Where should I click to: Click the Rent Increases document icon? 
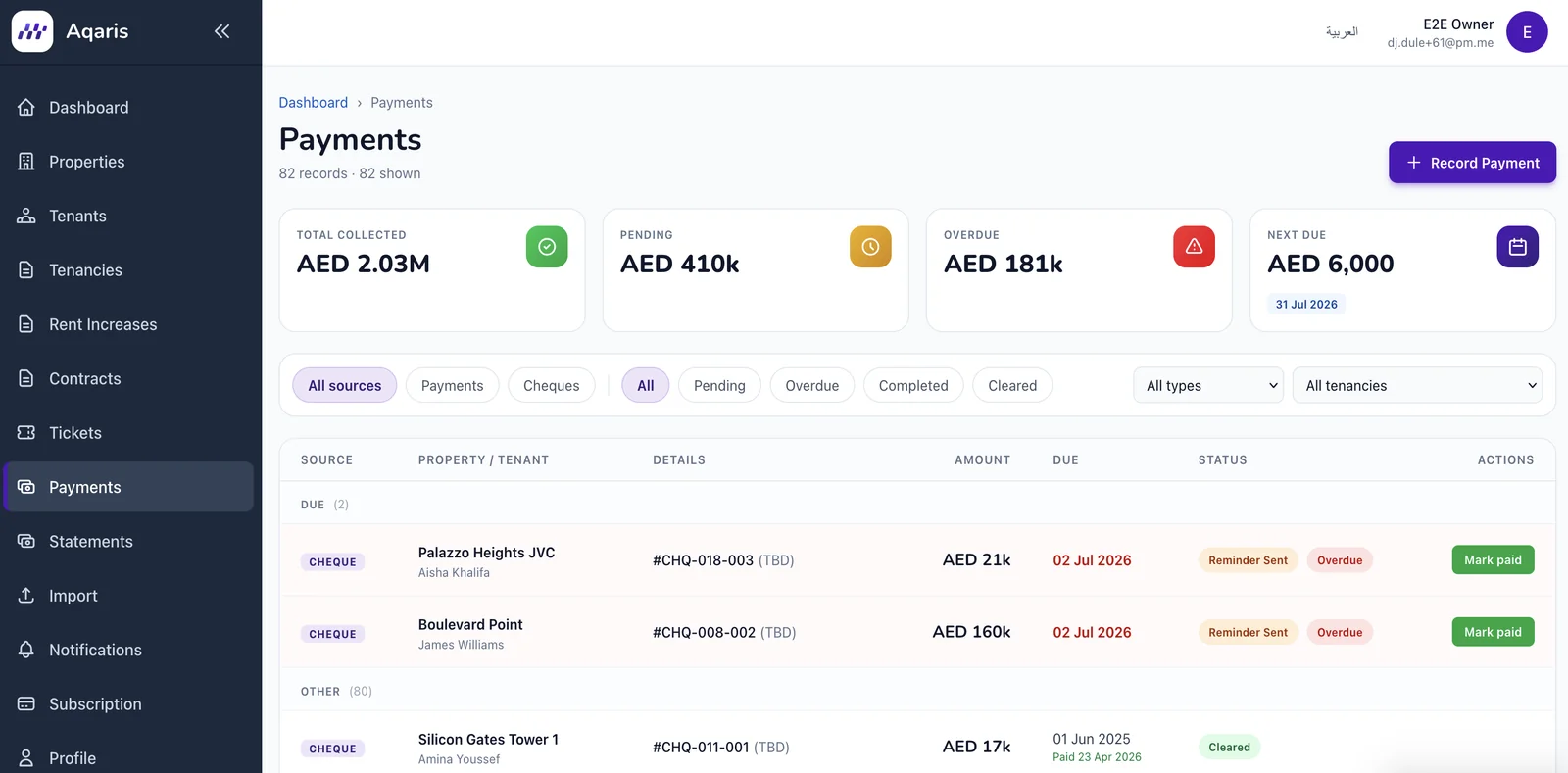pyautogui.click(x=26, y=324)
